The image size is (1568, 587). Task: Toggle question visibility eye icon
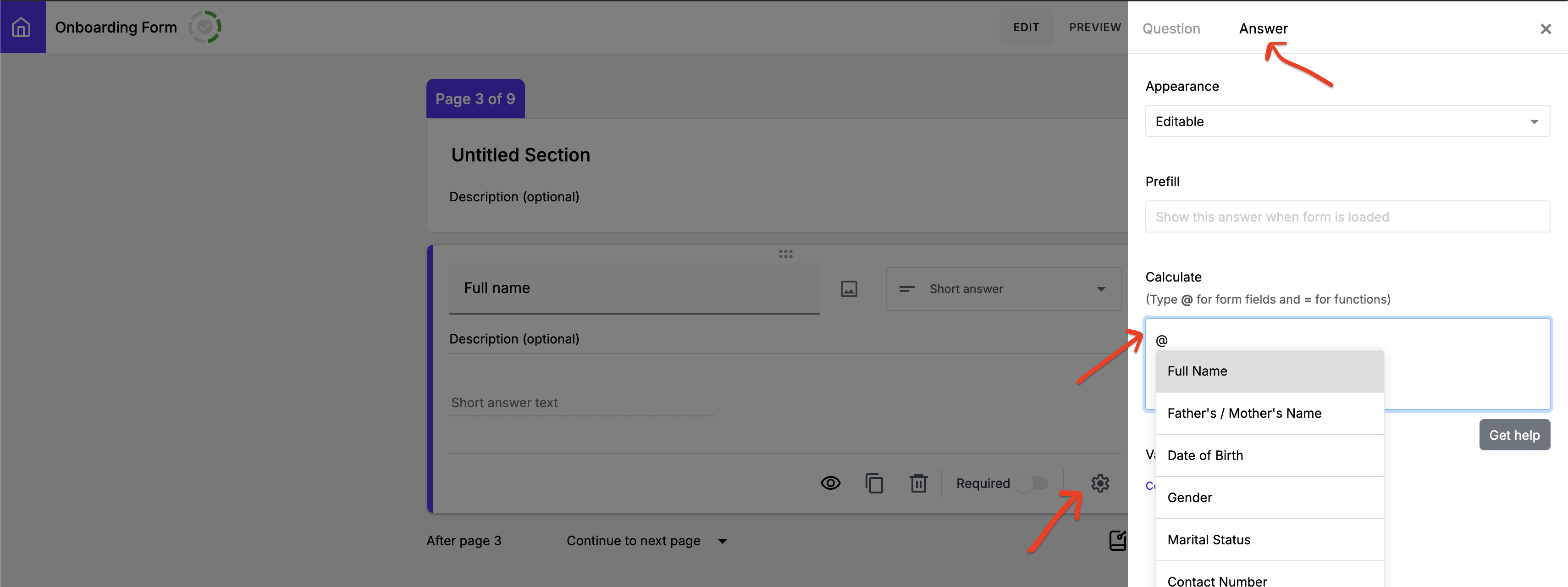click(830, 483)
